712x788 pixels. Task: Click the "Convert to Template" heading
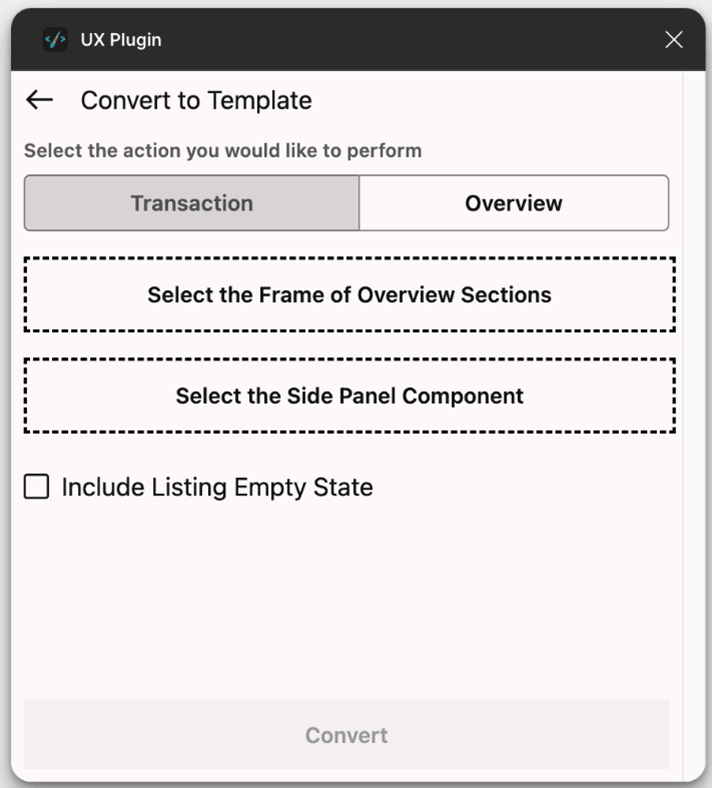pyautogui.click(x=196, y=100)
